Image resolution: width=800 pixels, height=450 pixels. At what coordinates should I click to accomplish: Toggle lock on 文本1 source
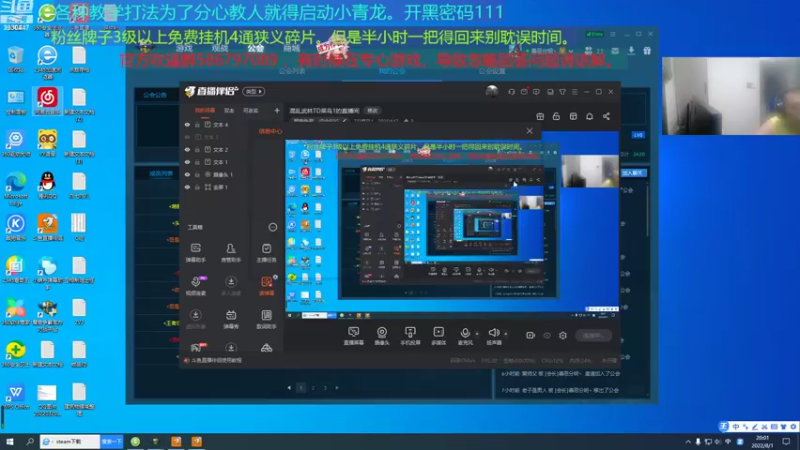pyautogui.click(x=197, y=162)
